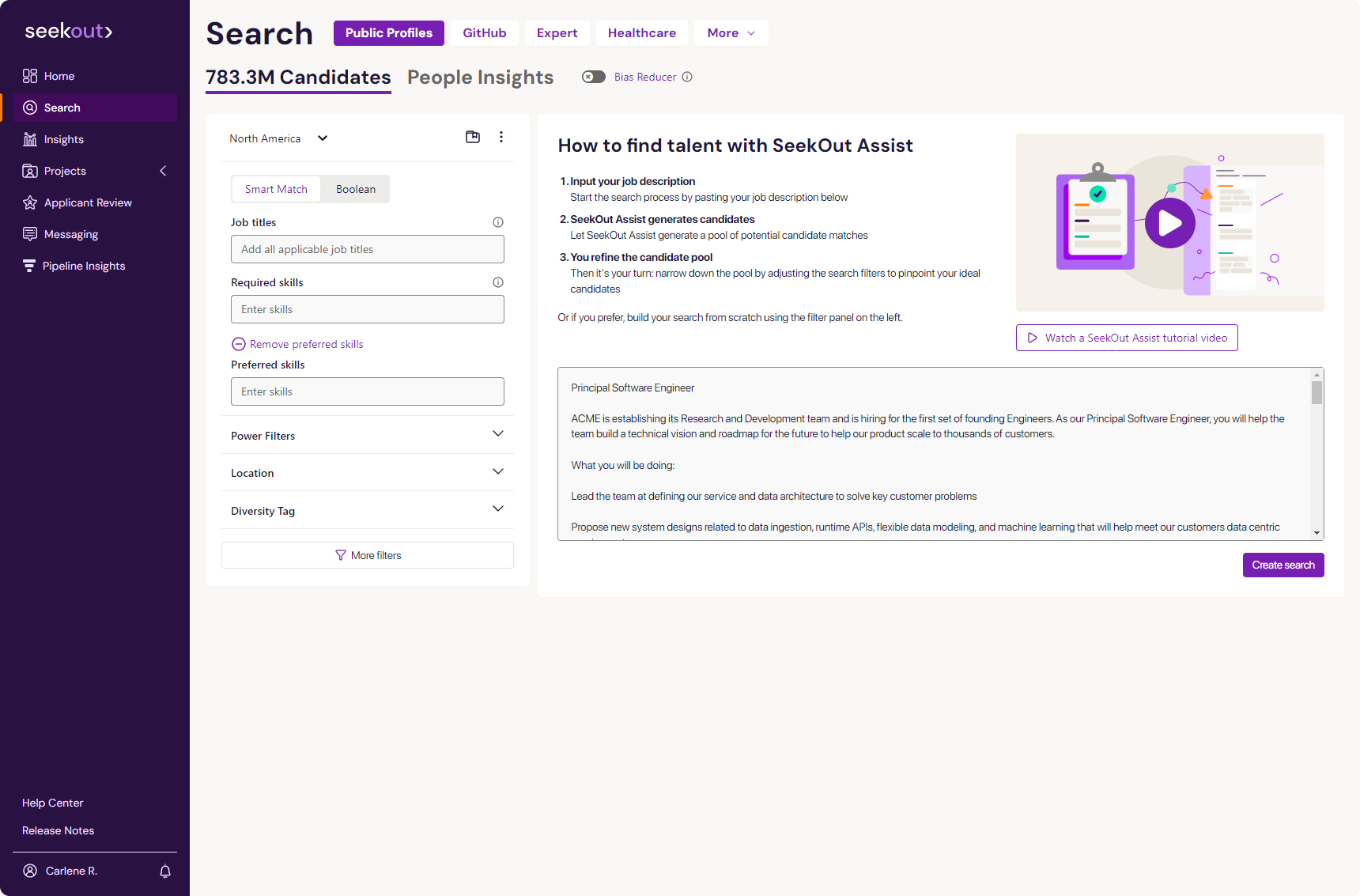Click the More filters button
This screenshot has height=896, width=1360.
tap(368, 555)
